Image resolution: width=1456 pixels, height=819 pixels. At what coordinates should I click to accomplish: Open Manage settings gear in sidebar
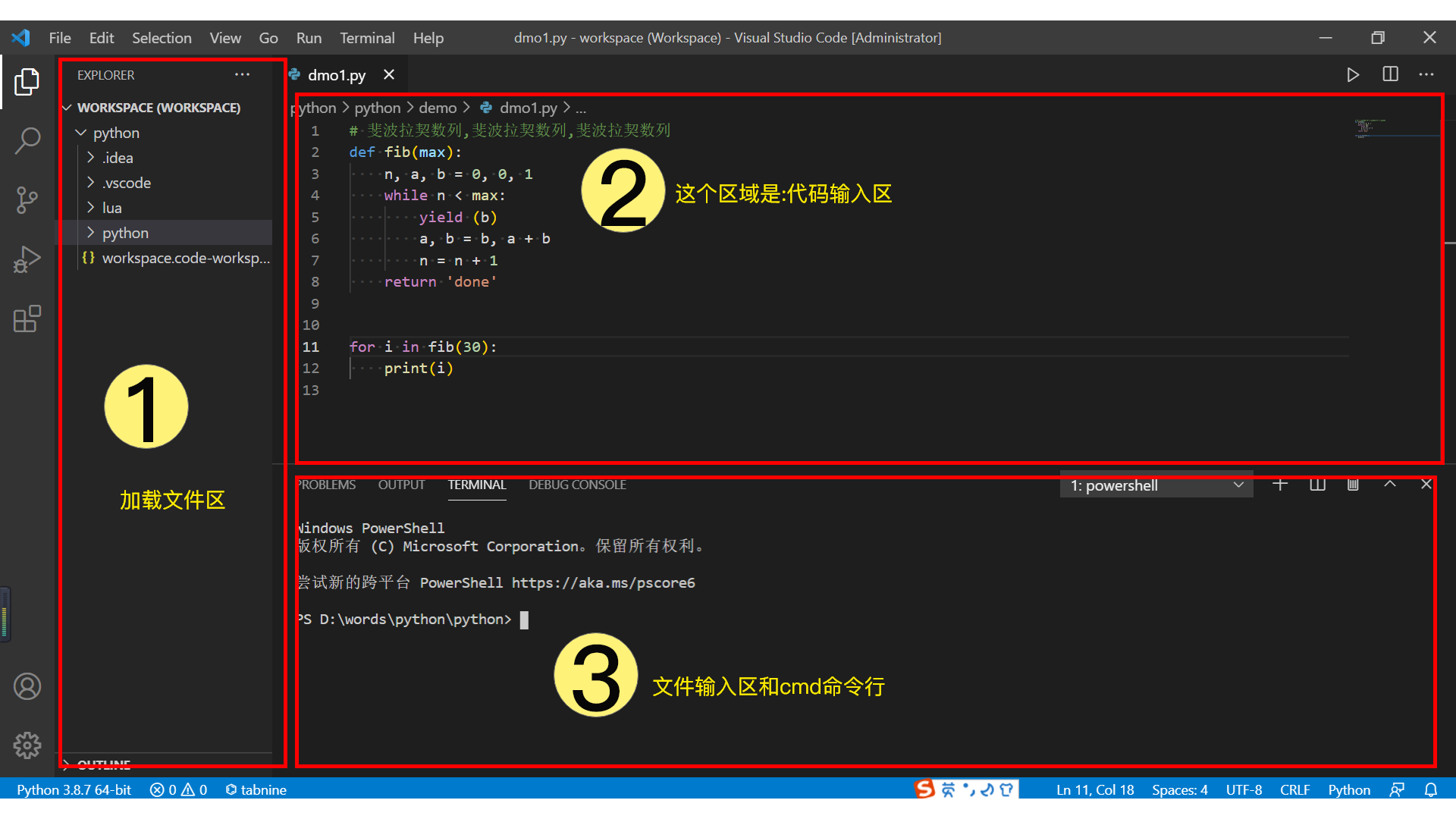point(27,745)
